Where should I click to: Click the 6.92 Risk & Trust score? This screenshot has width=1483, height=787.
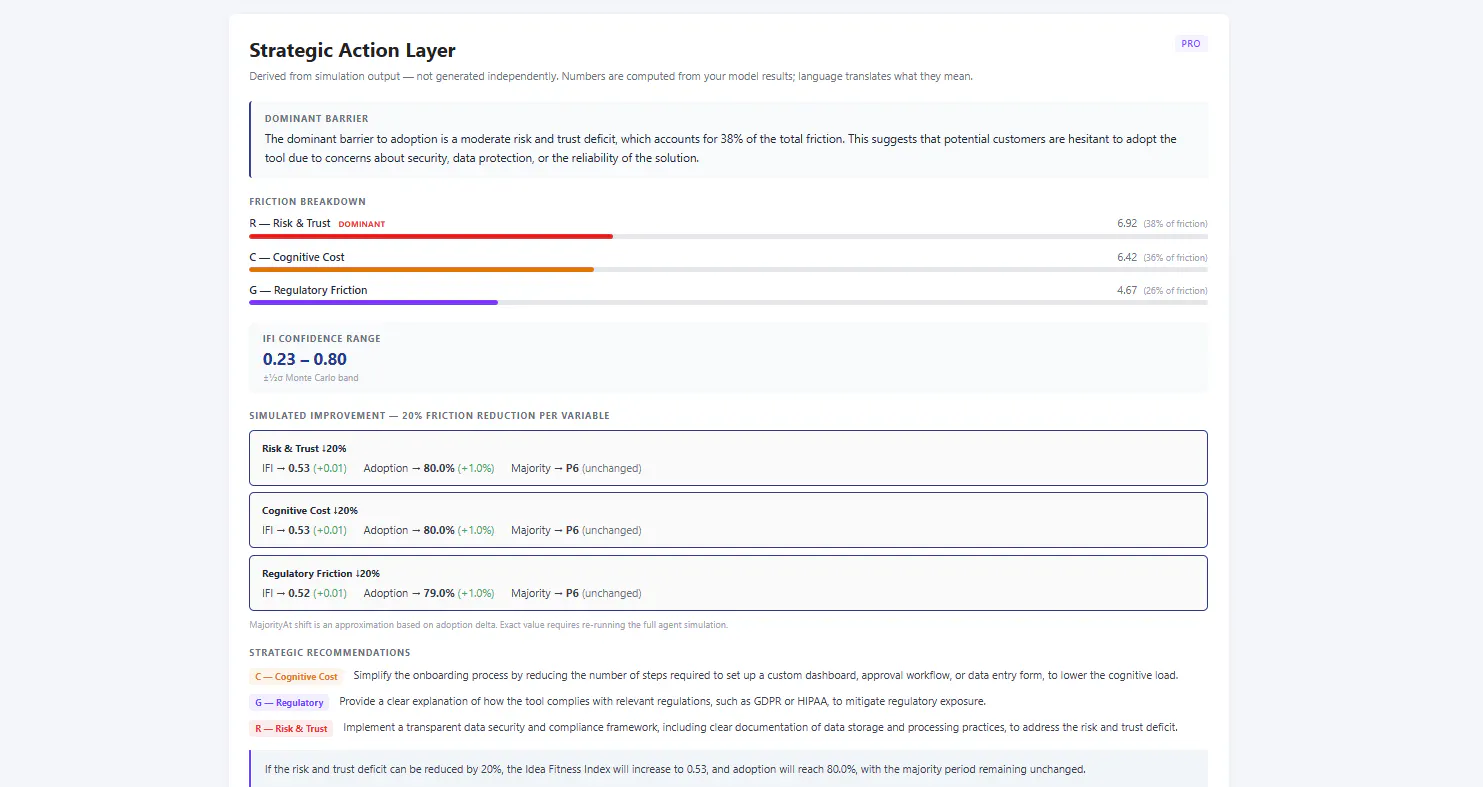(1127, 224)
